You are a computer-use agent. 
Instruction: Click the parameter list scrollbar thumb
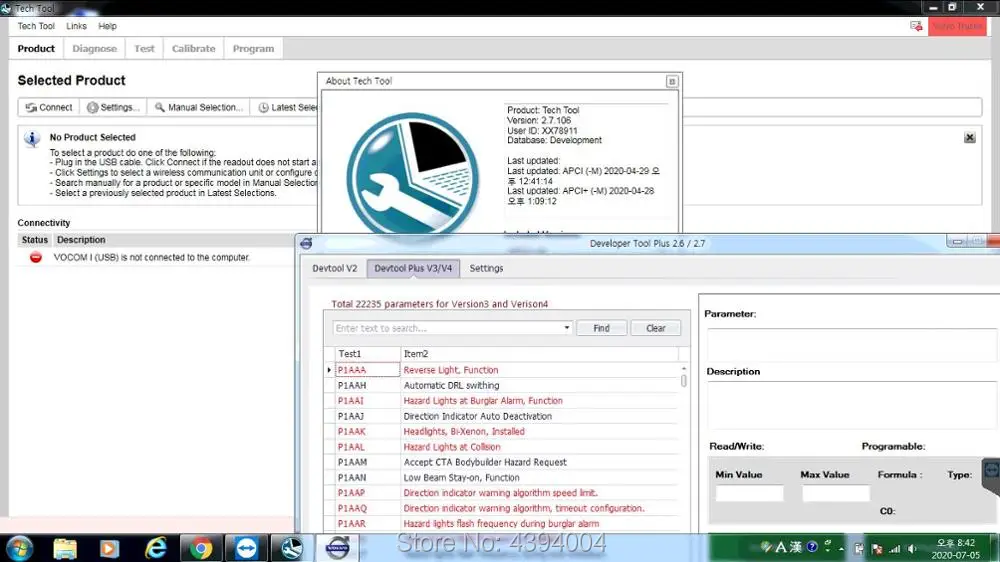684,381
